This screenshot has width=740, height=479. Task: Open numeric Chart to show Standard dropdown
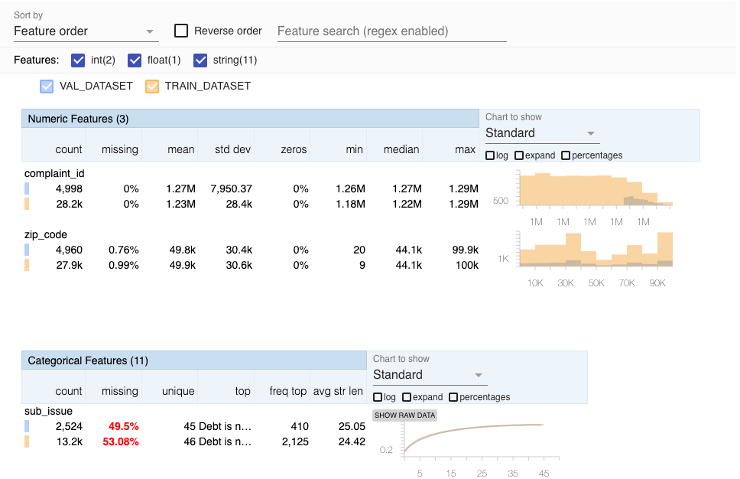[542, 133]
